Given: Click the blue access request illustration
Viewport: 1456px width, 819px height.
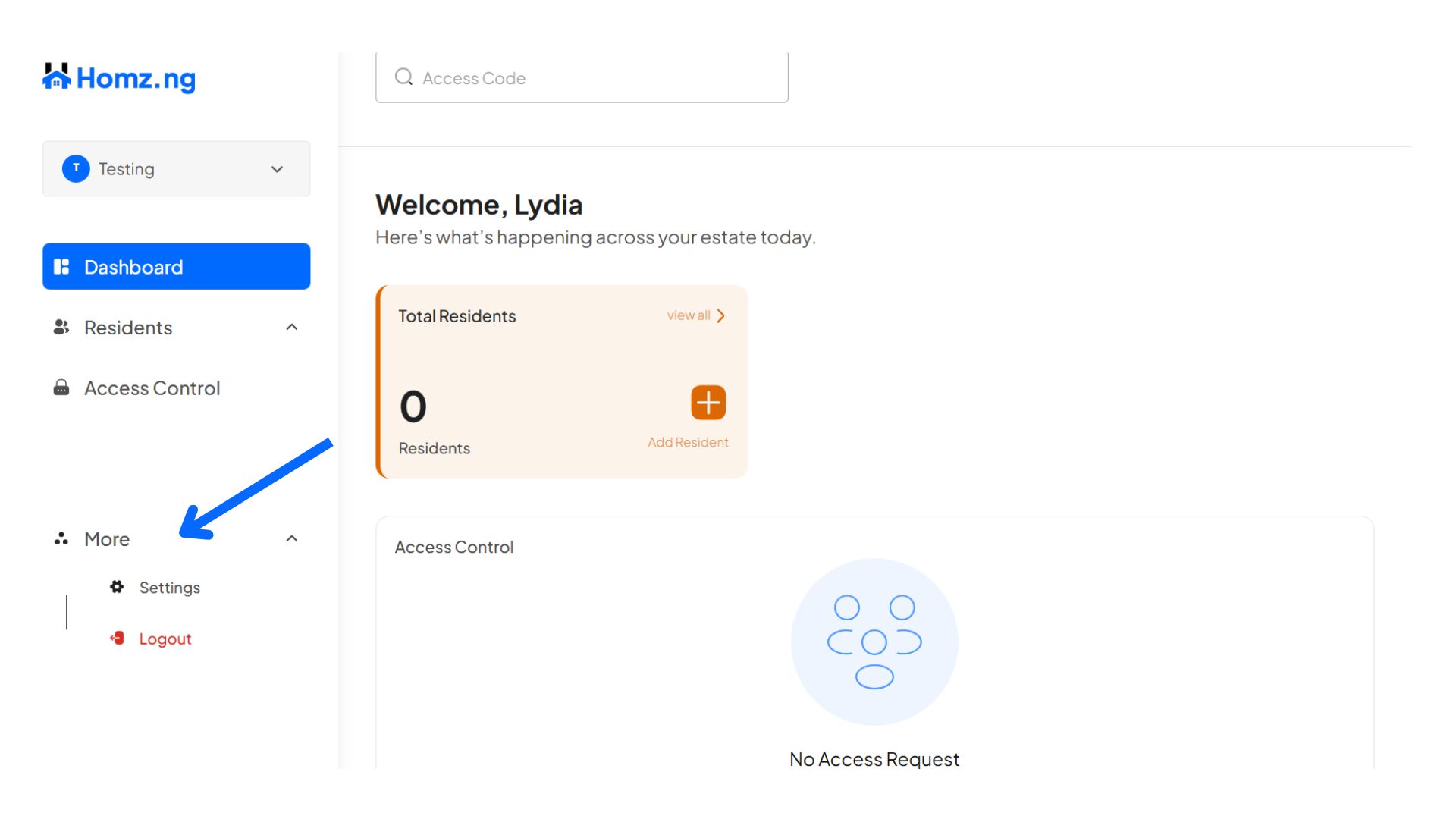Looking at the screenshot, I should [x=874, y=642].
